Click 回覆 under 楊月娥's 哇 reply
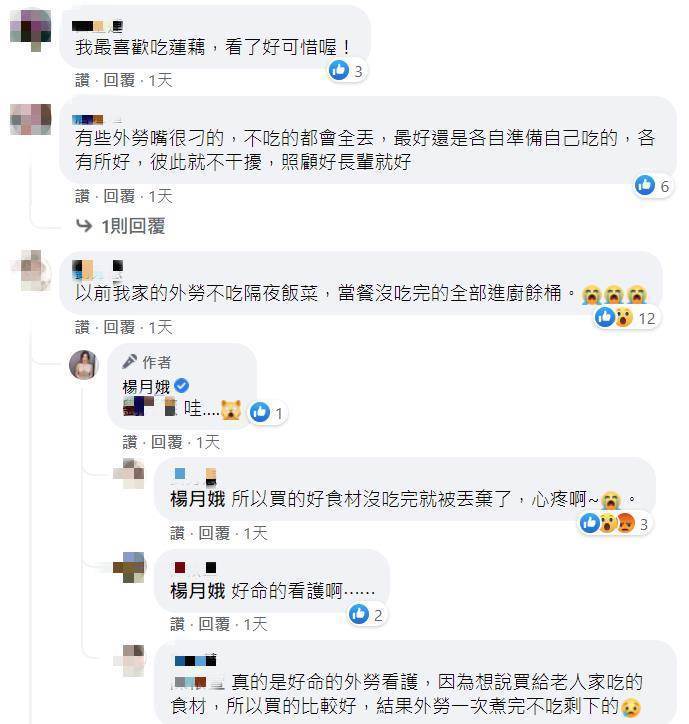This screenshot has height=724, width=689. 167,442
